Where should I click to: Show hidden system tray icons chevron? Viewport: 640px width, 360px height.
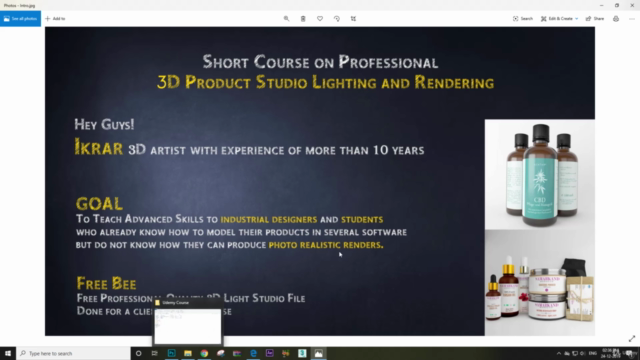[558, 353]
